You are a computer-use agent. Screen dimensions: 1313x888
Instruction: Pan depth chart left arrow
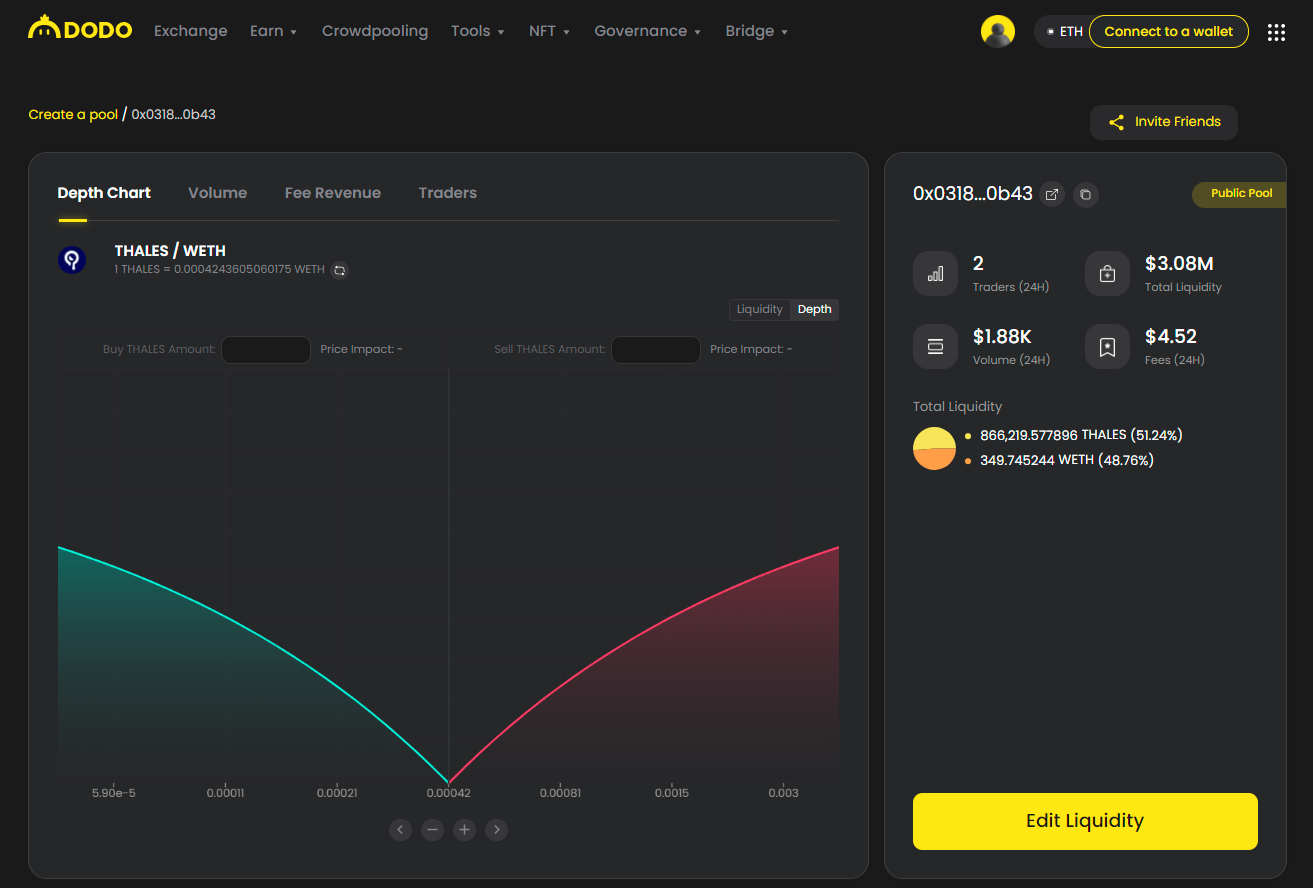(x=401, y=829)
